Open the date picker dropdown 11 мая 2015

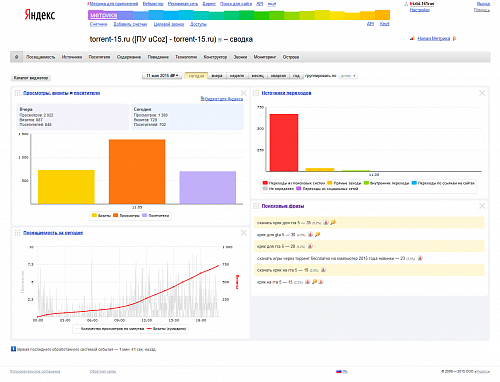(162, 76)
